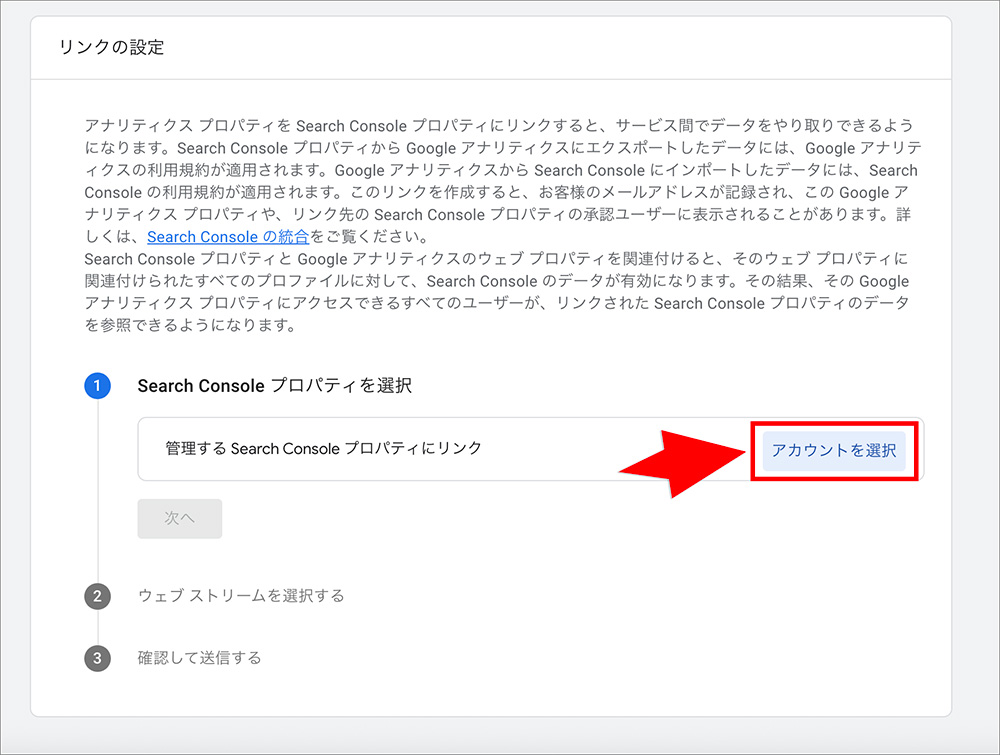Select the Search Console プロパティを選択 heading

point(275,385)
